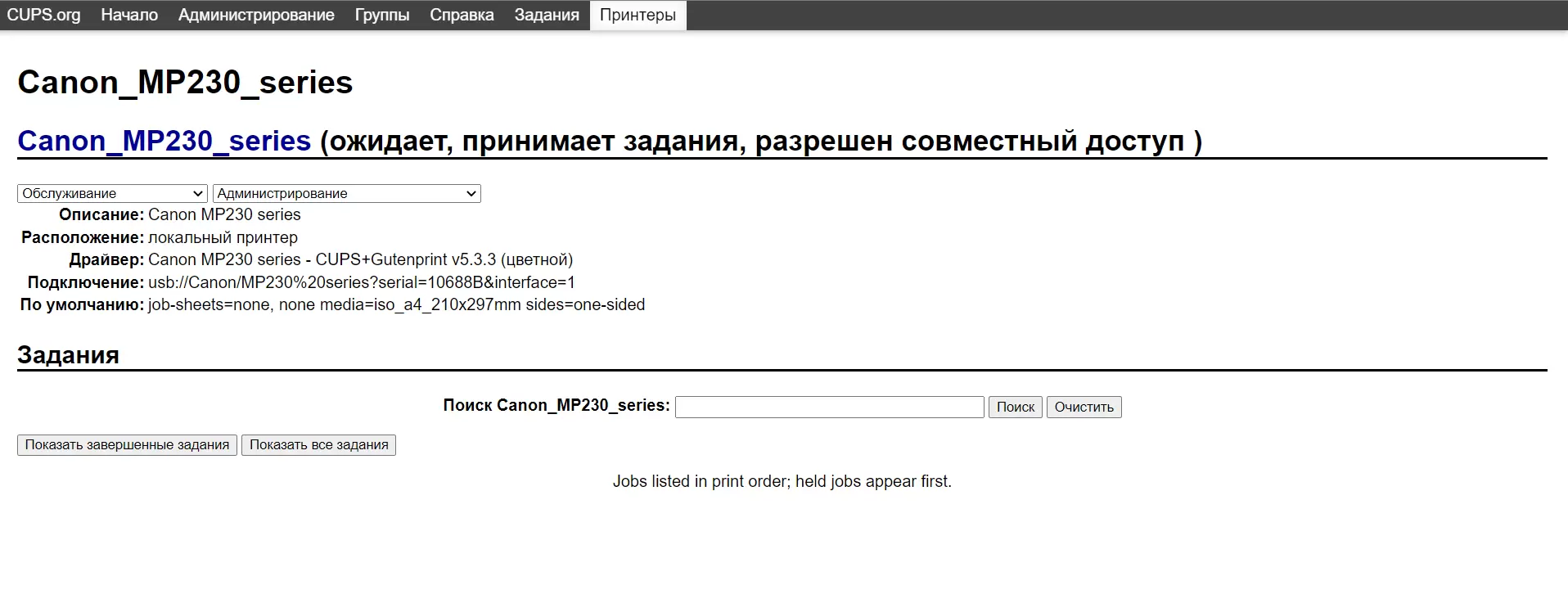Viewport: 1568px width, 599px height.
Task: Click the usb://Canon/MP230 connection URI
Action: [x=362, y=282]
